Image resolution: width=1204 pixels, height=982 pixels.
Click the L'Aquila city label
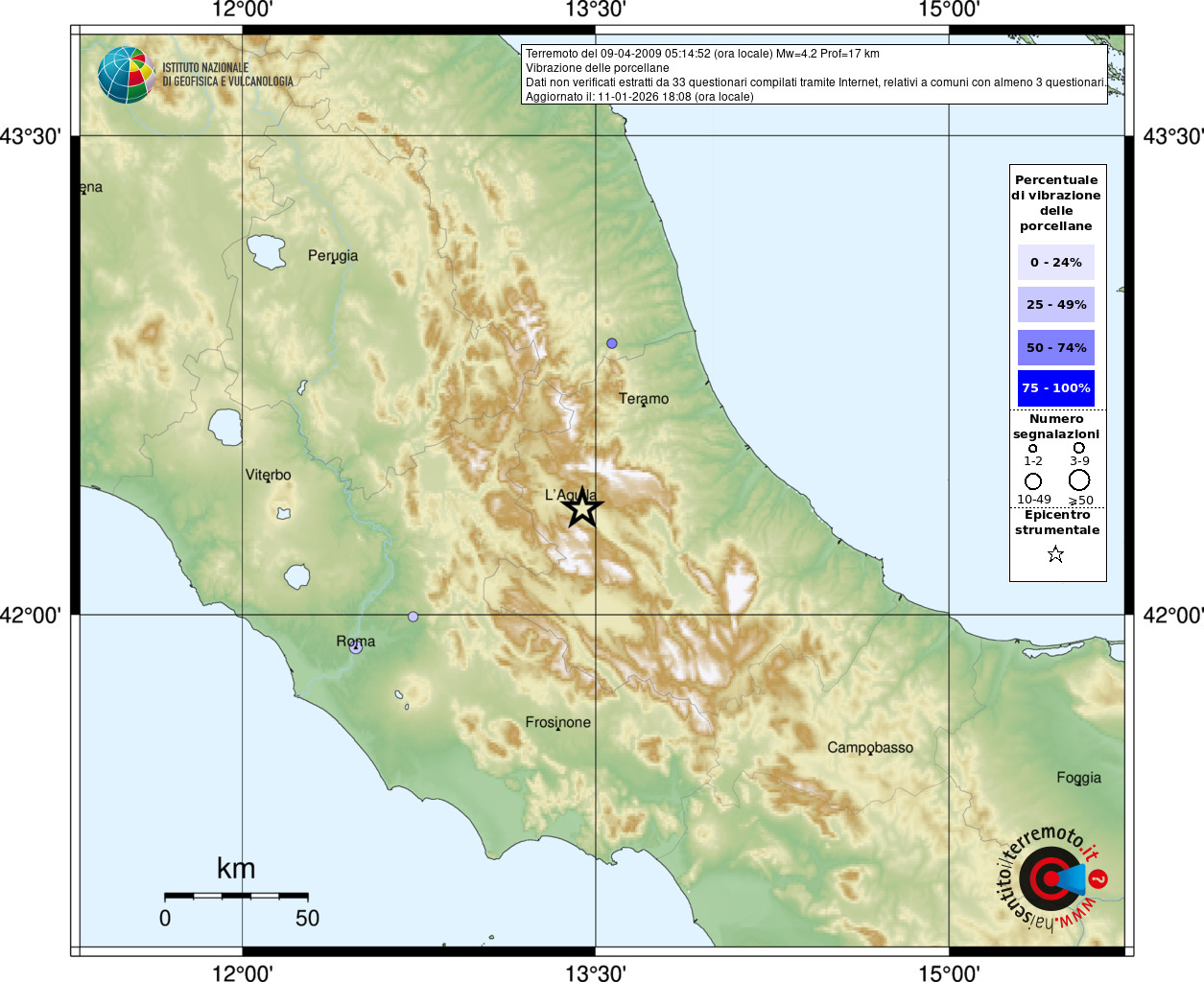571,496
